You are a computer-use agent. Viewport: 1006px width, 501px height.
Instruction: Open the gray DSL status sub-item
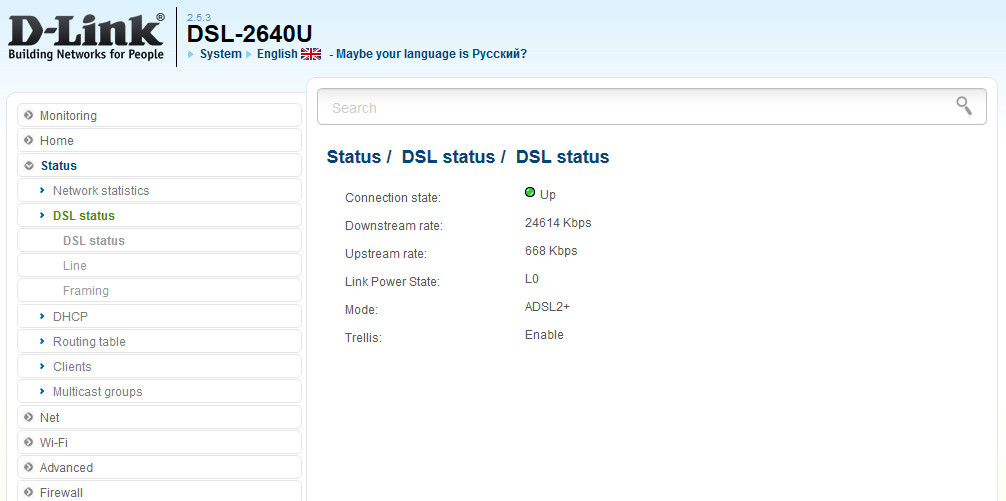click(x=159, y=241)
